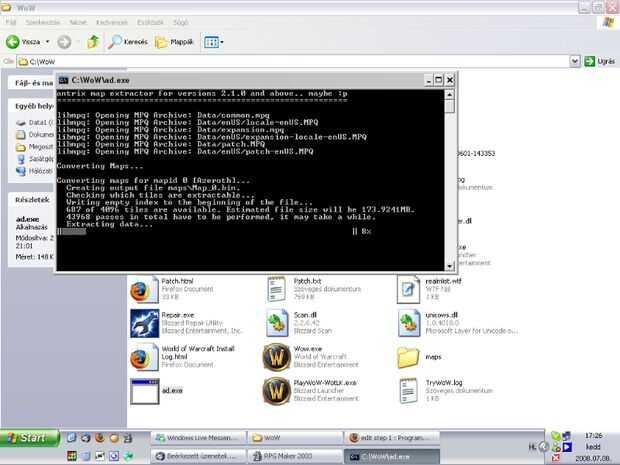Open the Views dropdown button

click(x=214, y=42)
